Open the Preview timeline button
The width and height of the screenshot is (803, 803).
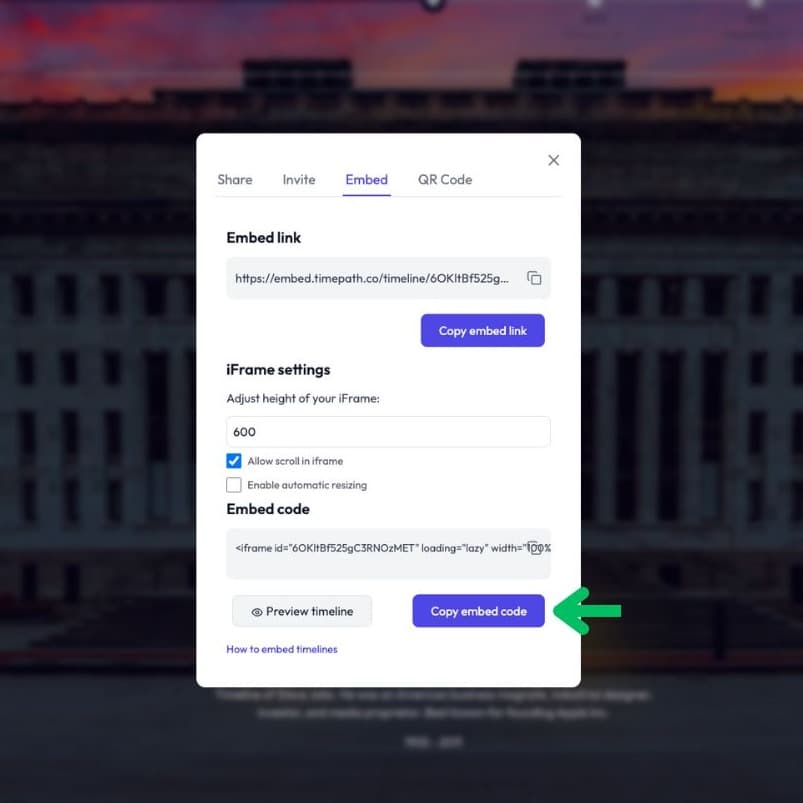302,611
